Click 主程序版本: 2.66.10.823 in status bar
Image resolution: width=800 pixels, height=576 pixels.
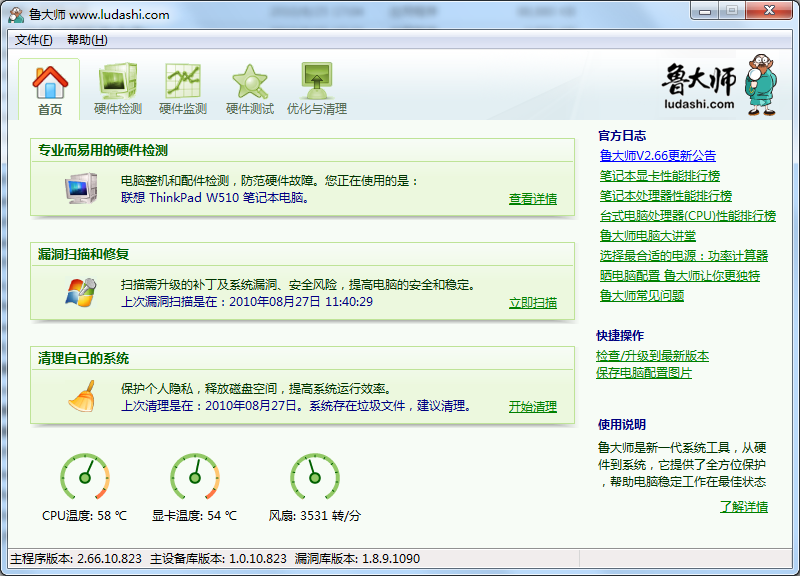tap(76, 559)
